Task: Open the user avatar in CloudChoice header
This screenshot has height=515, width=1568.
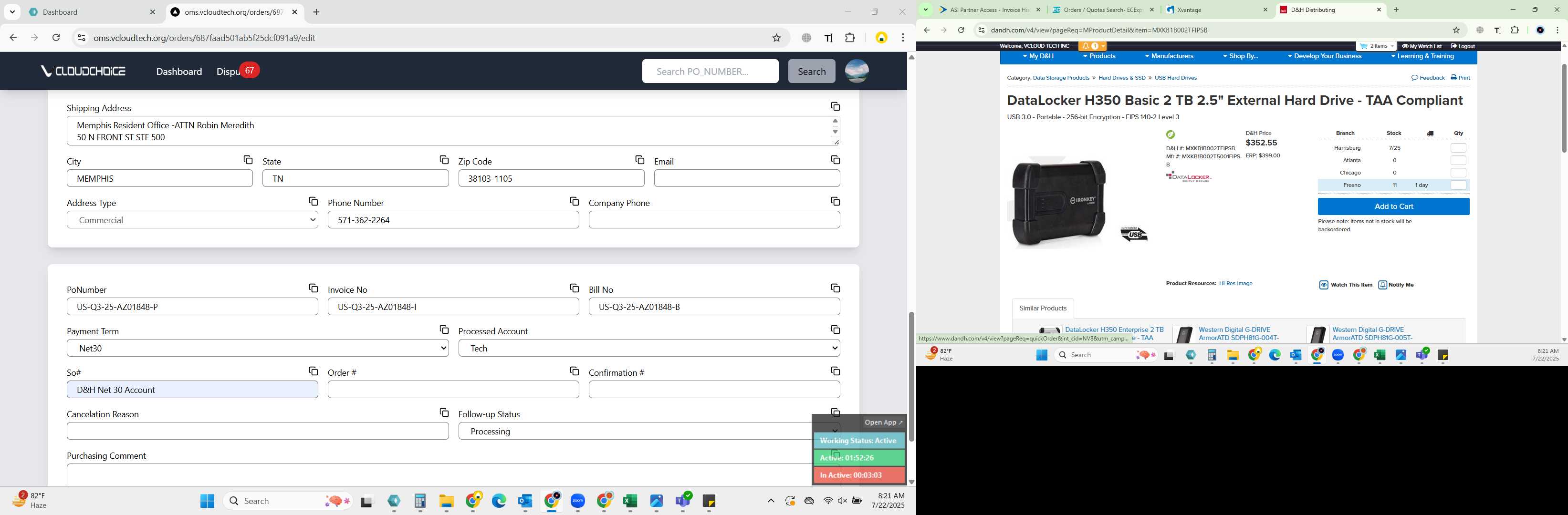Action: [x=857, y=71]
